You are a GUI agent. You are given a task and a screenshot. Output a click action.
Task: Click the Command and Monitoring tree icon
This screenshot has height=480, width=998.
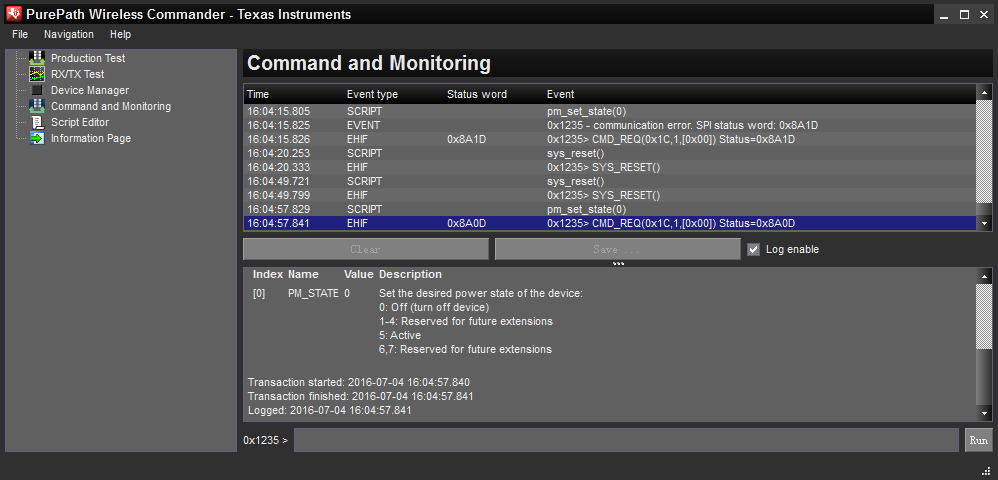coord(37,106)
